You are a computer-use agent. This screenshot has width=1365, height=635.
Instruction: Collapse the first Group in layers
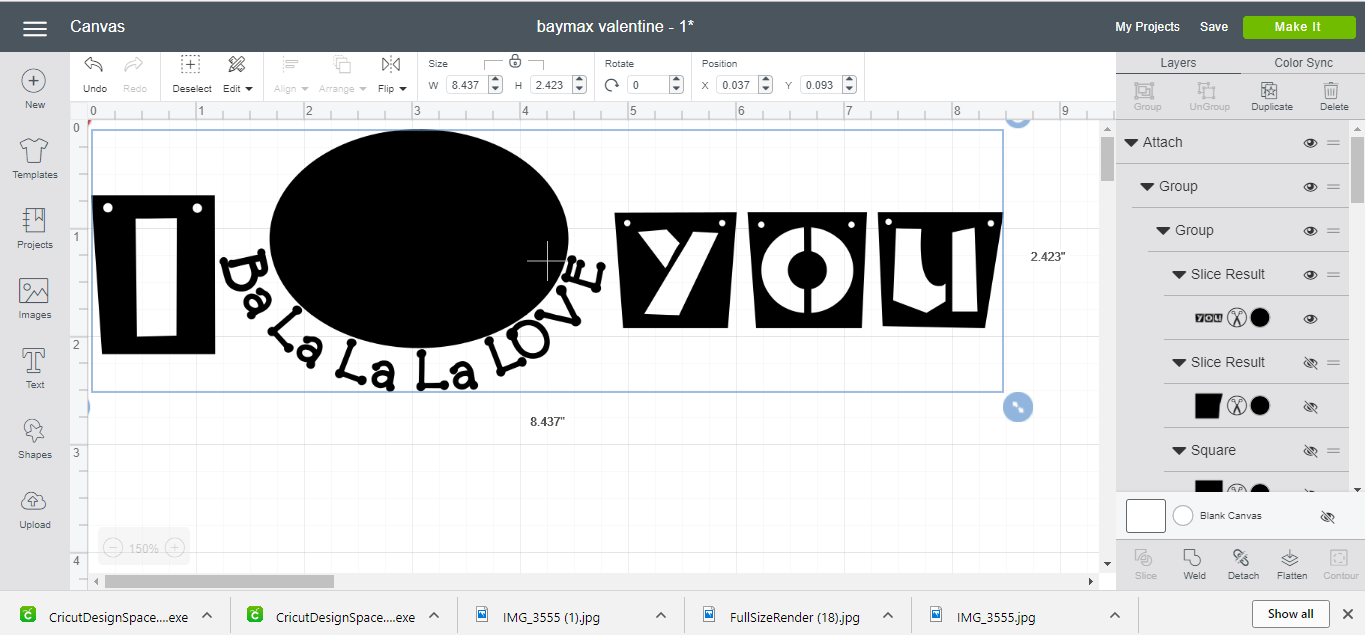[x=1148, y=187]
